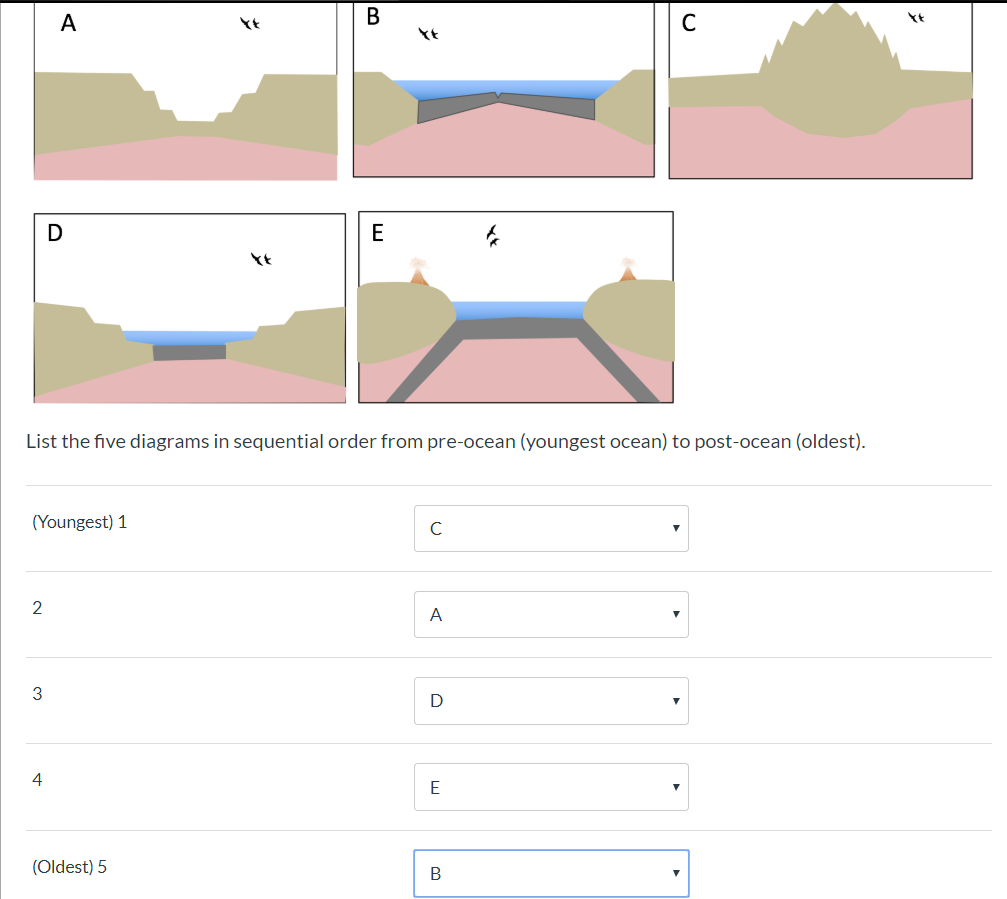Open the answer dropdown for position 2

[x=551, y=614]
